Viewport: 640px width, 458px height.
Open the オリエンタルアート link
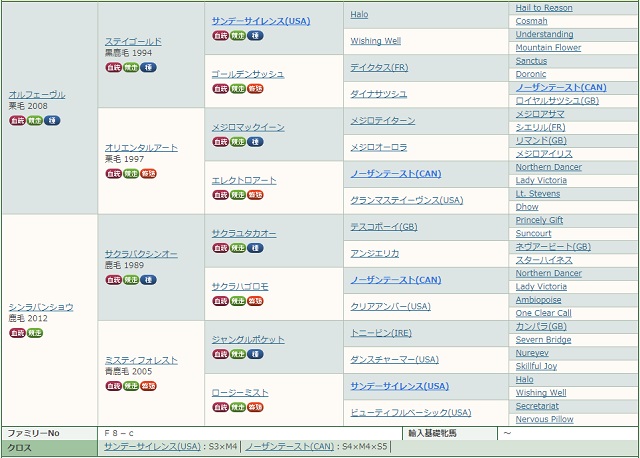141,148
